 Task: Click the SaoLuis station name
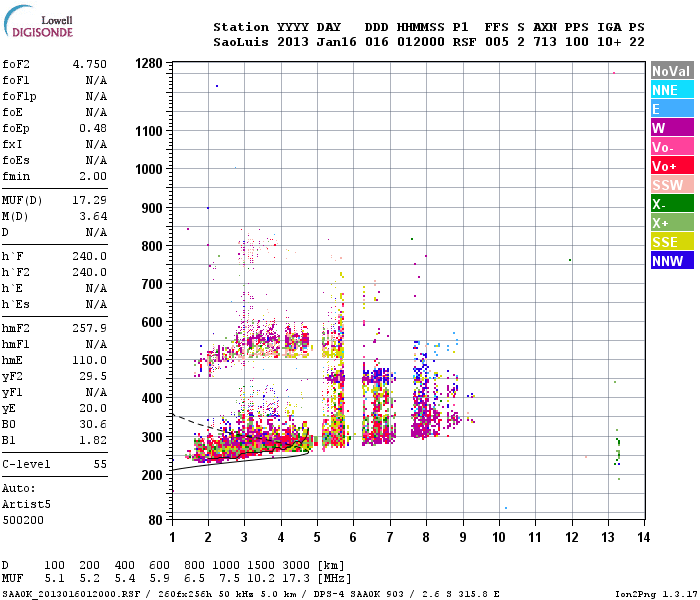click(x=242, y=42)
